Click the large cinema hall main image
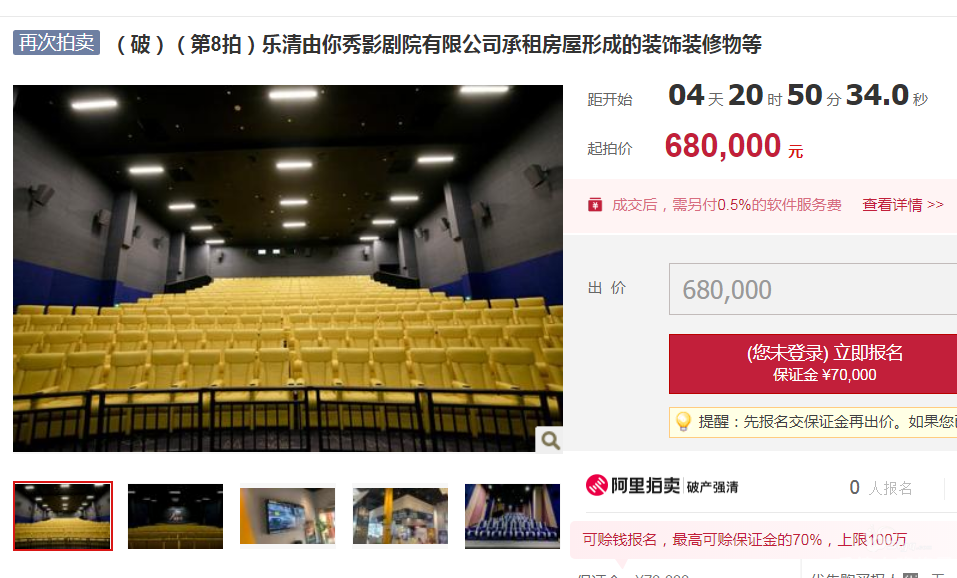This screenshot has height=578, width=957. 287,269
